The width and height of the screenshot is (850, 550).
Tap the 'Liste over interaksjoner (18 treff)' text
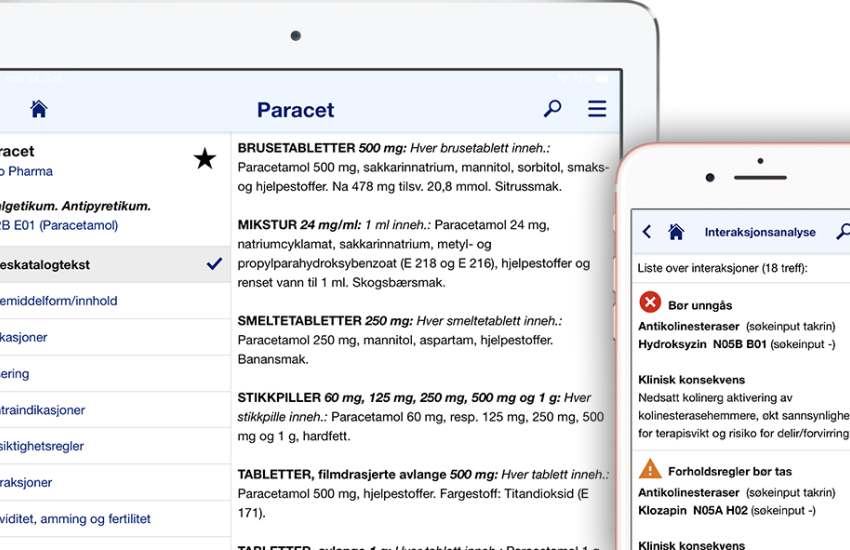[x=723, y=268]
